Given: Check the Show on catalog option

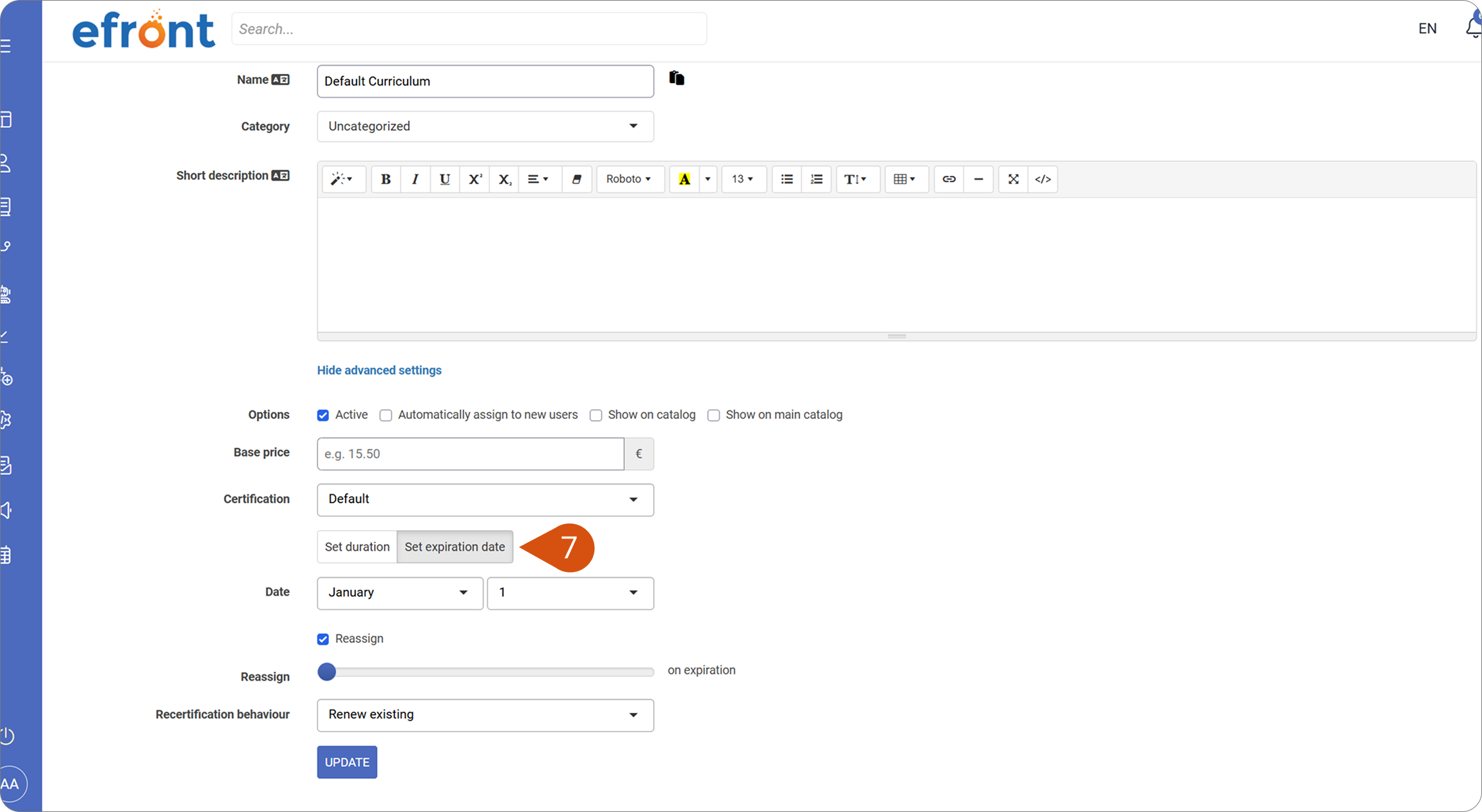Looking at the screenshot, I should [x=596, y=416].
